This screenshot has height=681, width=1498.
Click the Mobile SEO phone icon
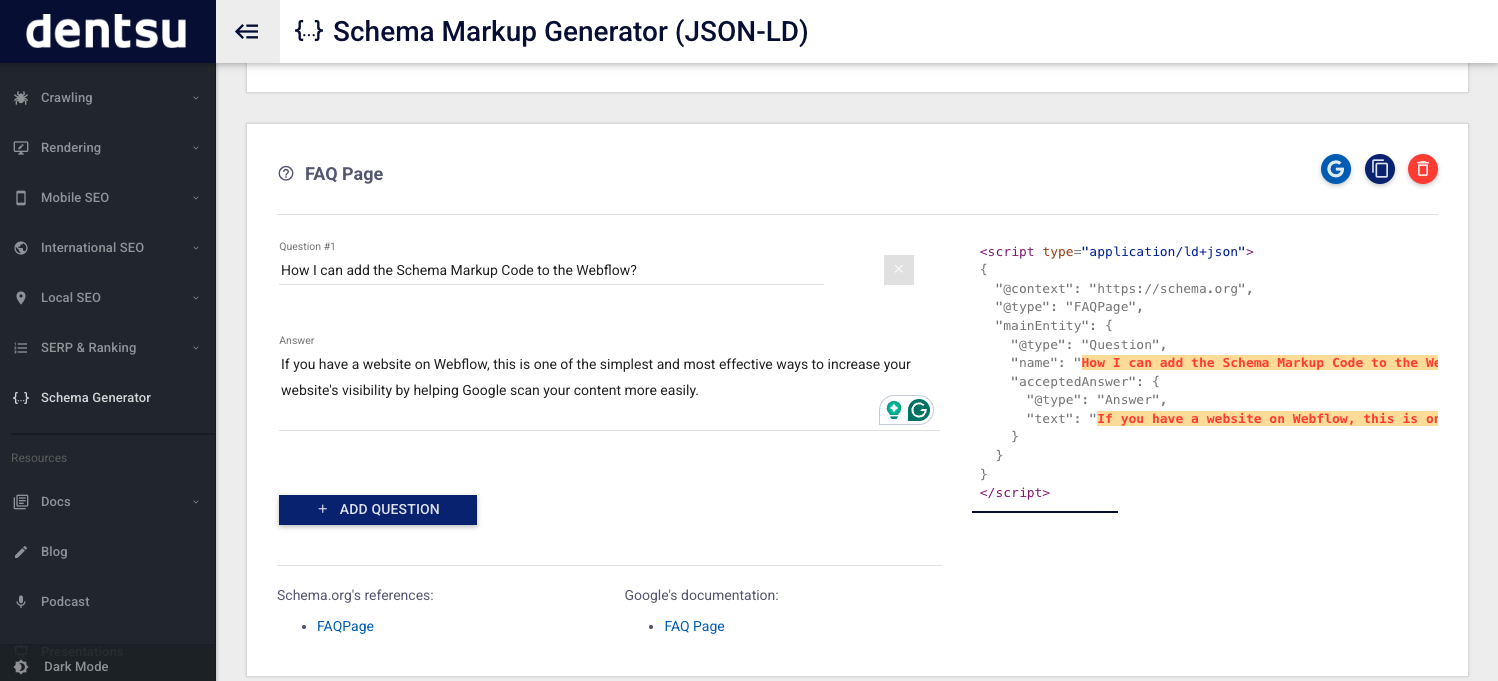(x=21, y=198)
